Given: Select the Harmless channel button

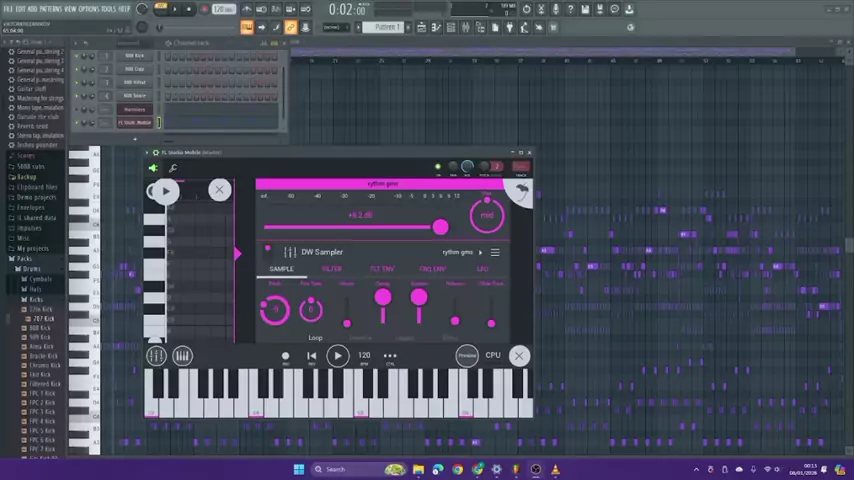Looking at the screenshot, I should coord(134,109).
